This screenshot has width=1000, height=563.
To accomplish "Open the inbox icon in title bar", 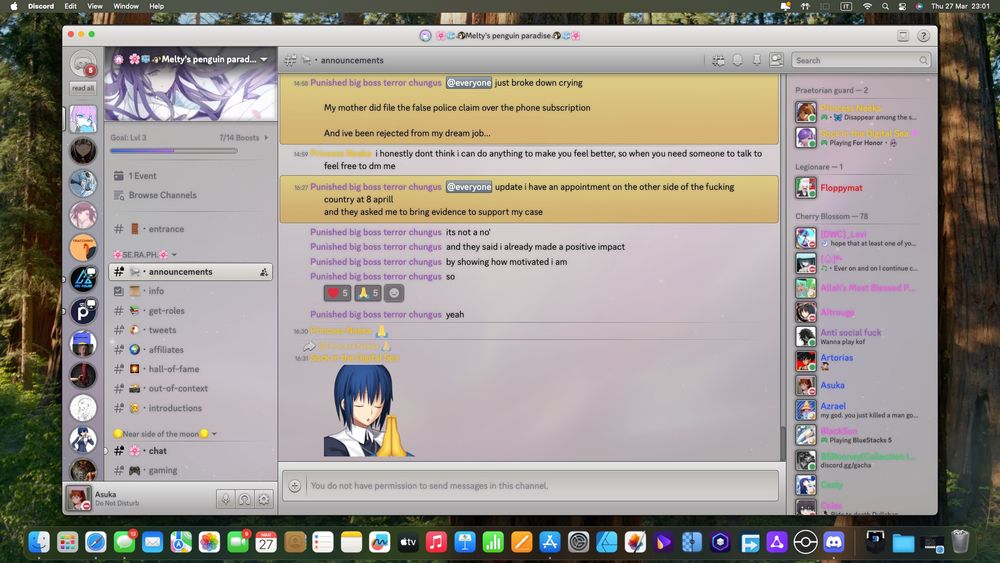I will pyautogui.click(x=902, y=36).
